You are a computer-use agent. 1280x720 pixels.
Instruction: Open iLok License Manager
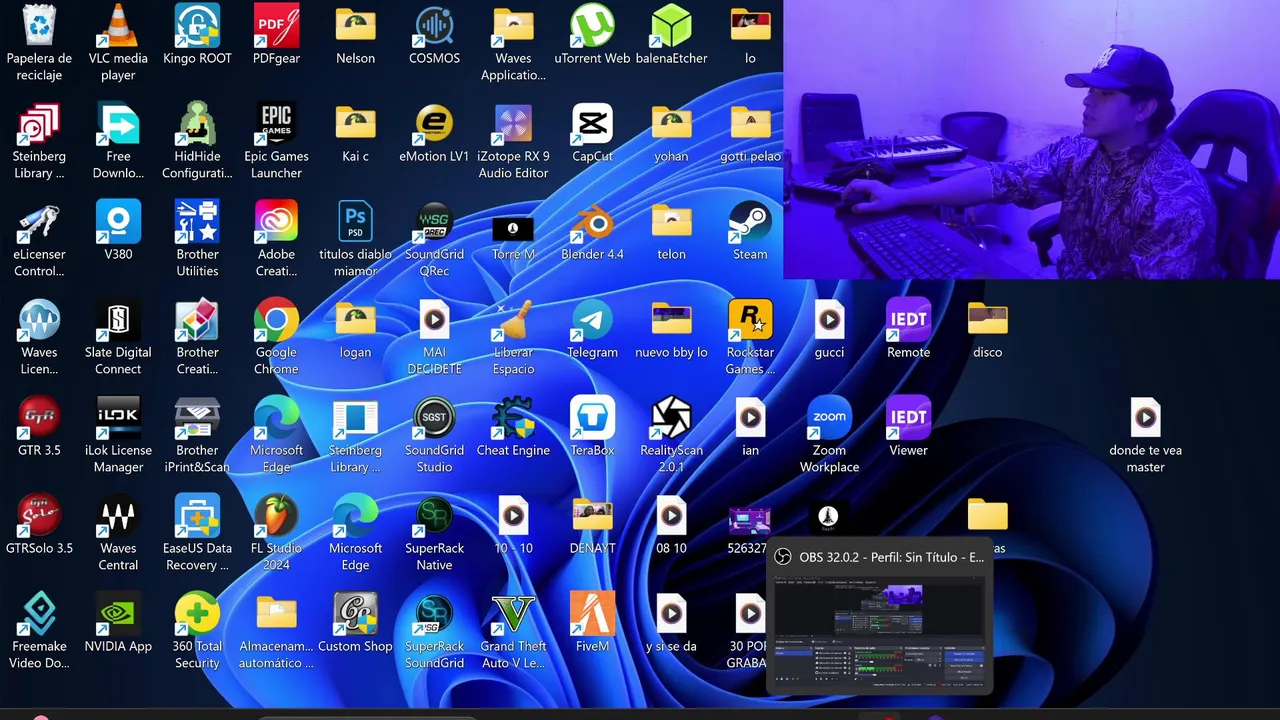[x=118, y=419]
